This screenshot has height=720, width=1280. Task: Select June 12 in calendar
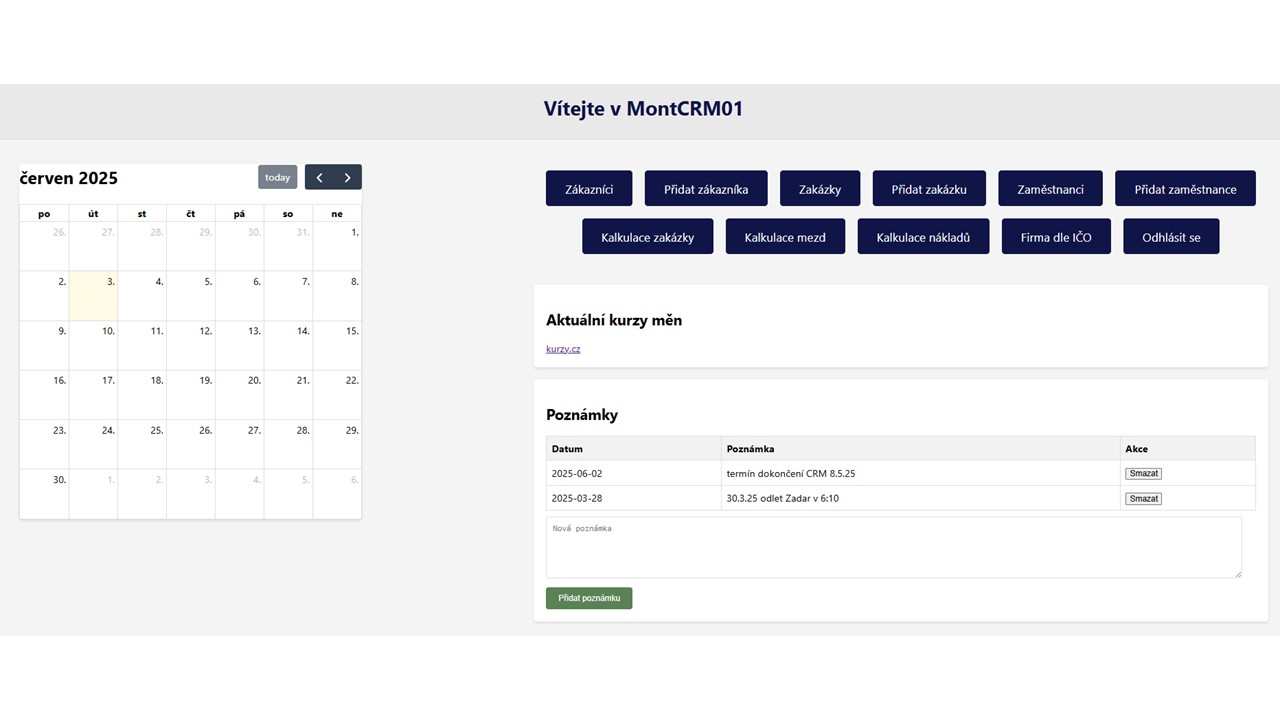[191, 346]
